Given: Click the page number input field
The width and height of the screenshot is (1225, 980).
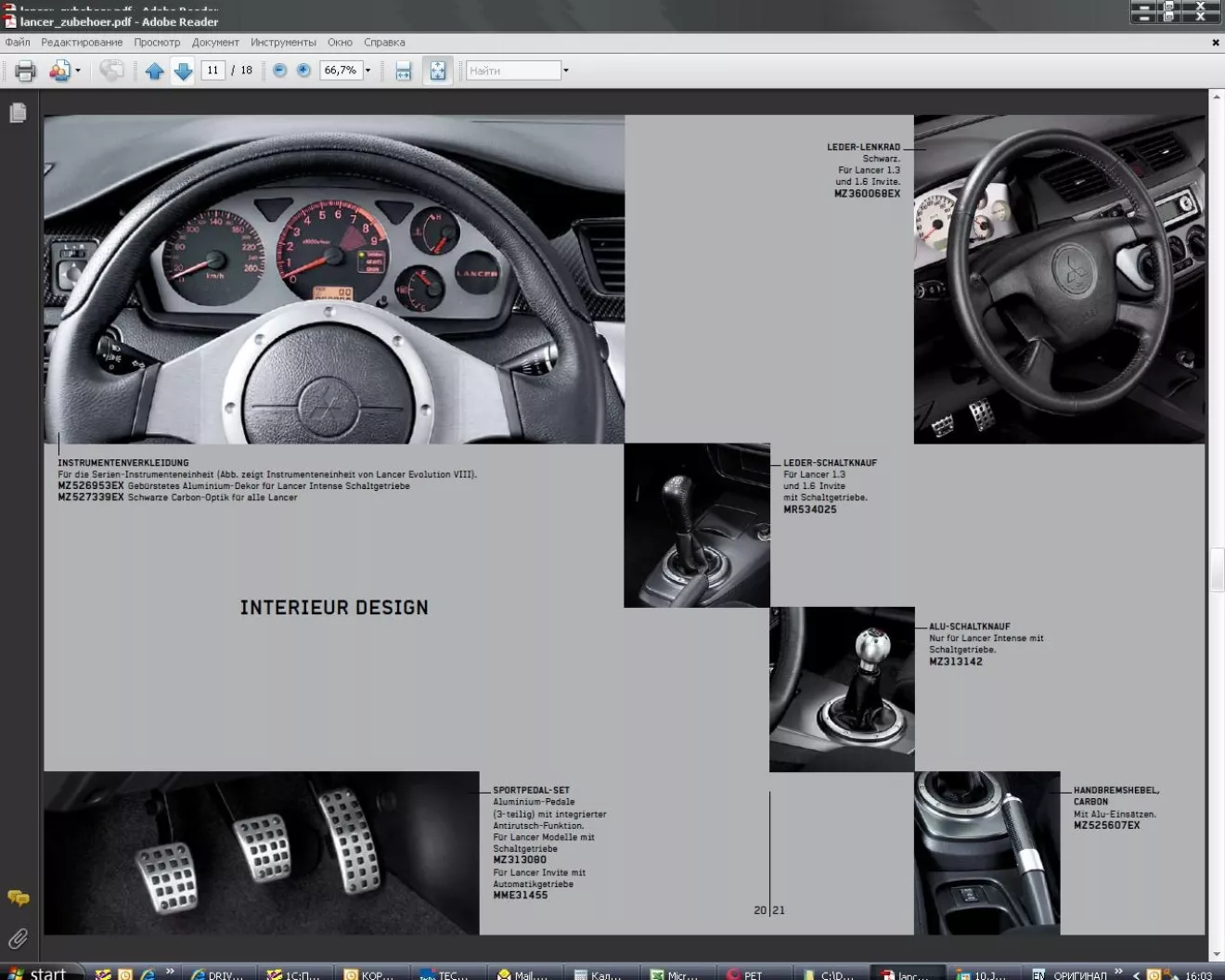Looking at the screenshot, I should click(x=213, y=71).
